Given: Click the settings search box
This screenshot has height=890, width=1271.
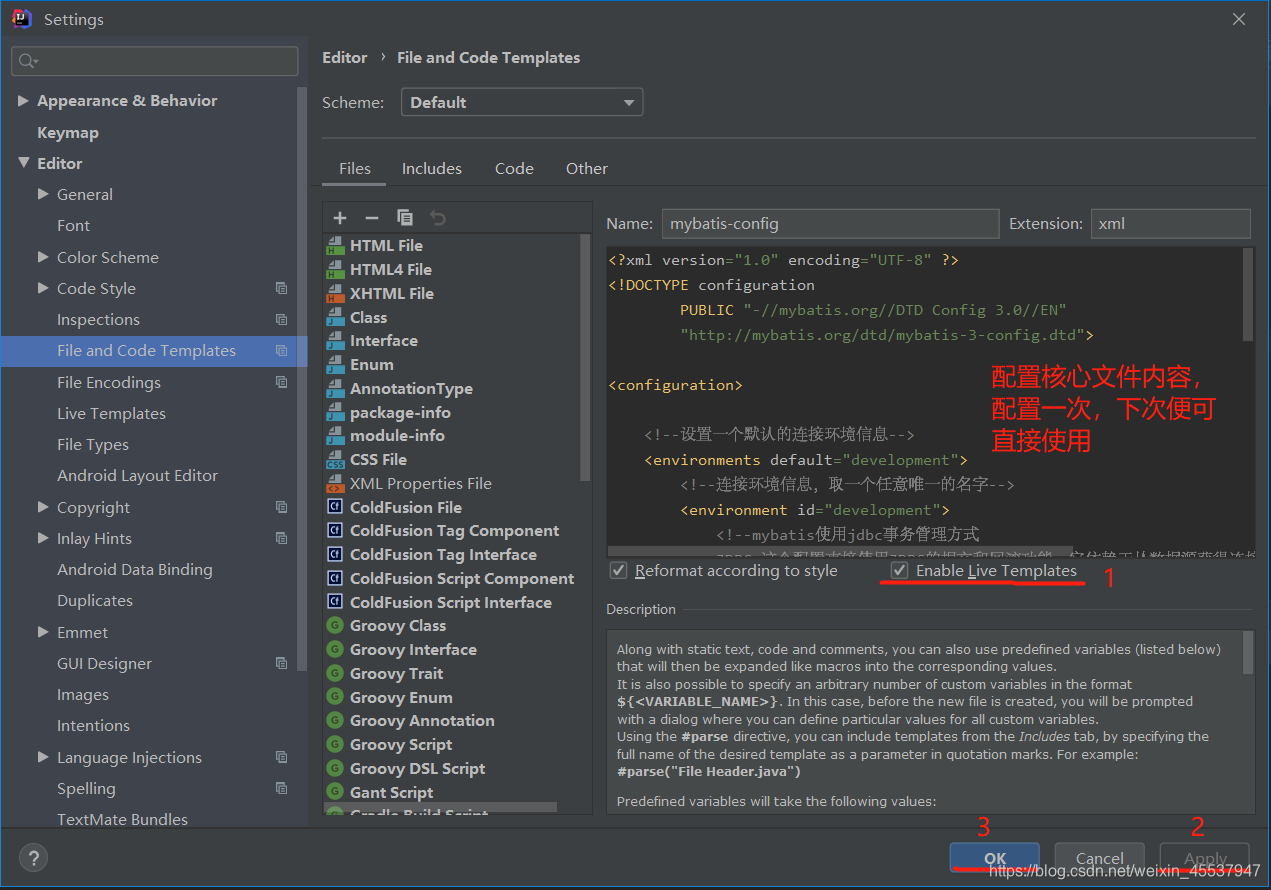Looking at the screenshot, I should tap(155, 61).
